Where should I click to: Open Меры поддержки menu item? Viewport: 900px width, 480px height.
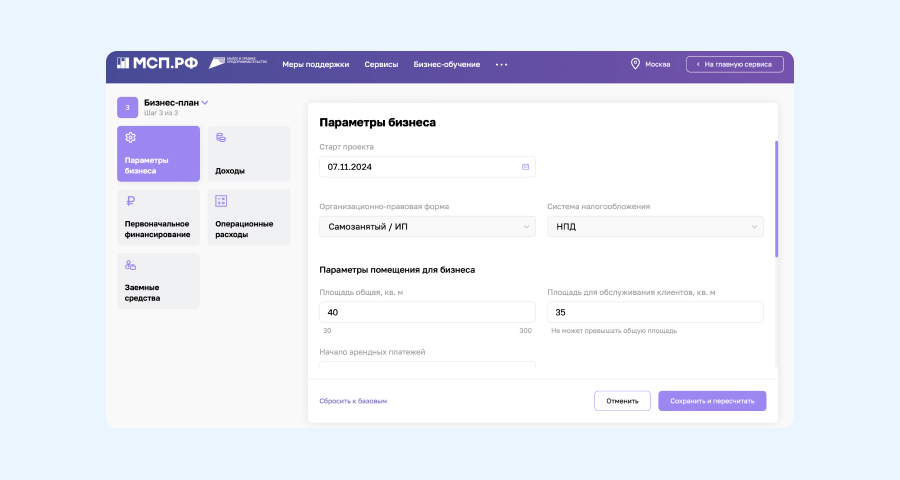(x=316, y=64)
